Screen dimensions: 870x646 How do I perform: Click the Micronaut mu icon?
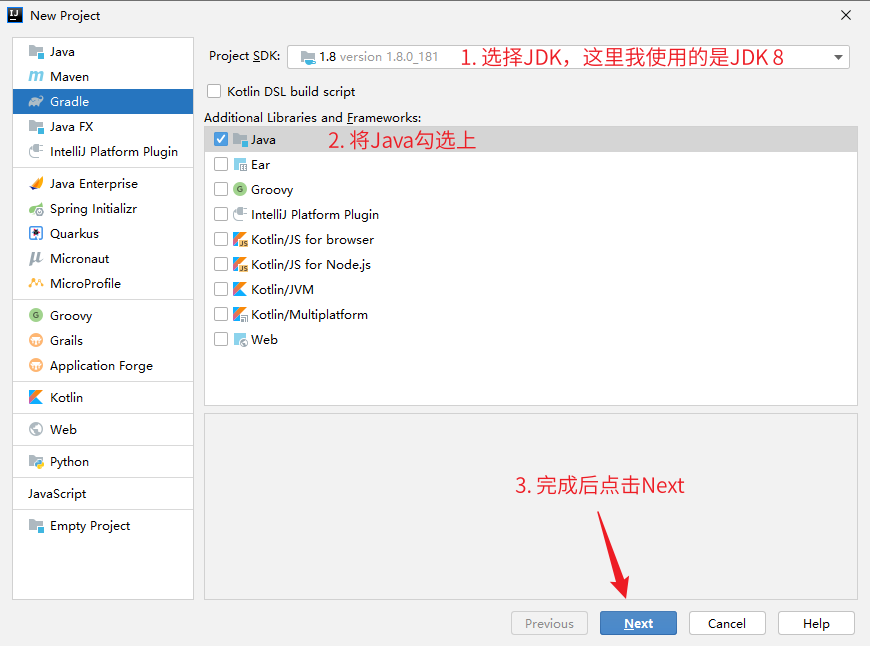[x=36, y=259]
